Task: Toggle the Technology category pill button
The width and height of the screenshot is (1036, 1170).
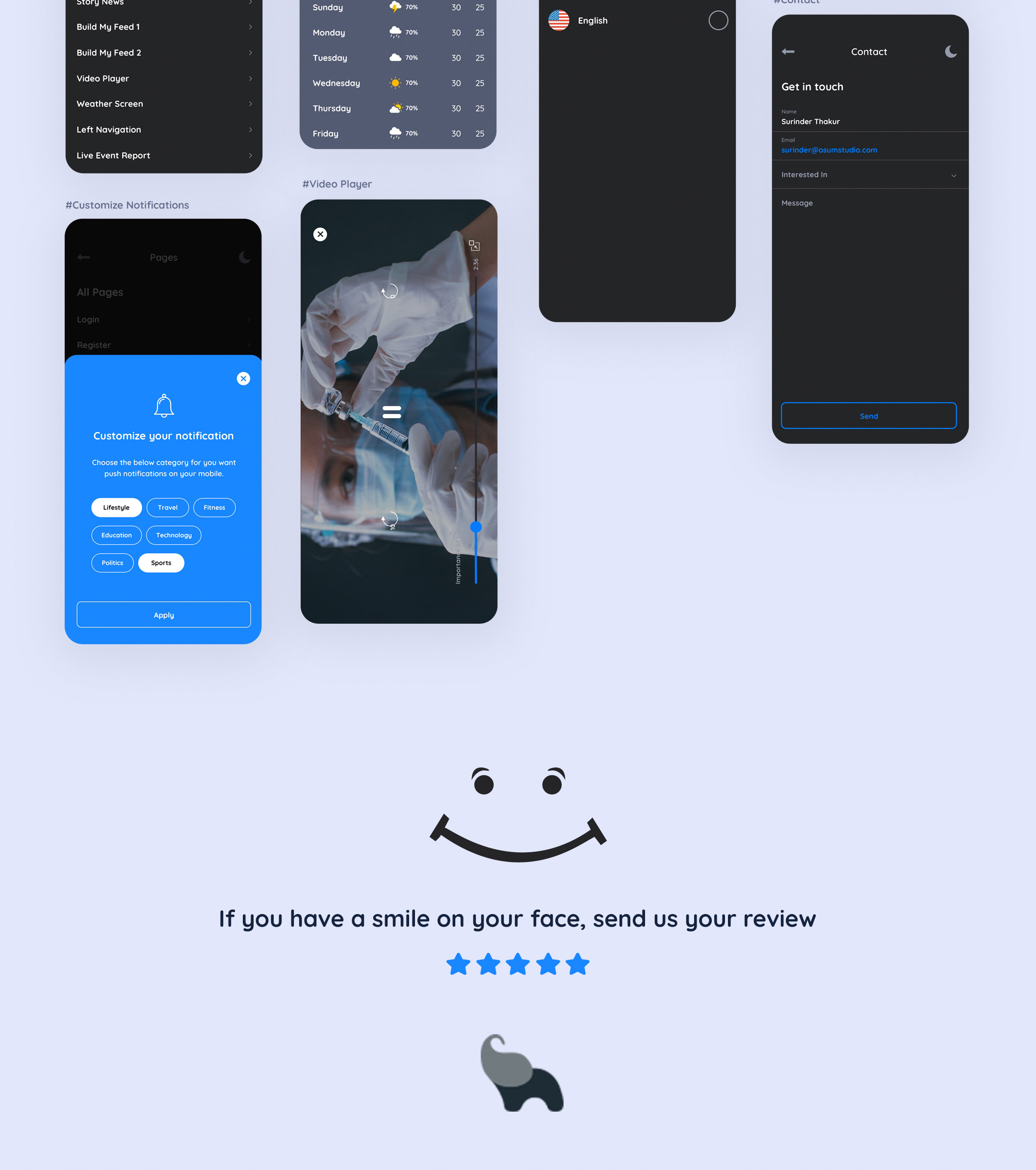Action: (174, 535)
